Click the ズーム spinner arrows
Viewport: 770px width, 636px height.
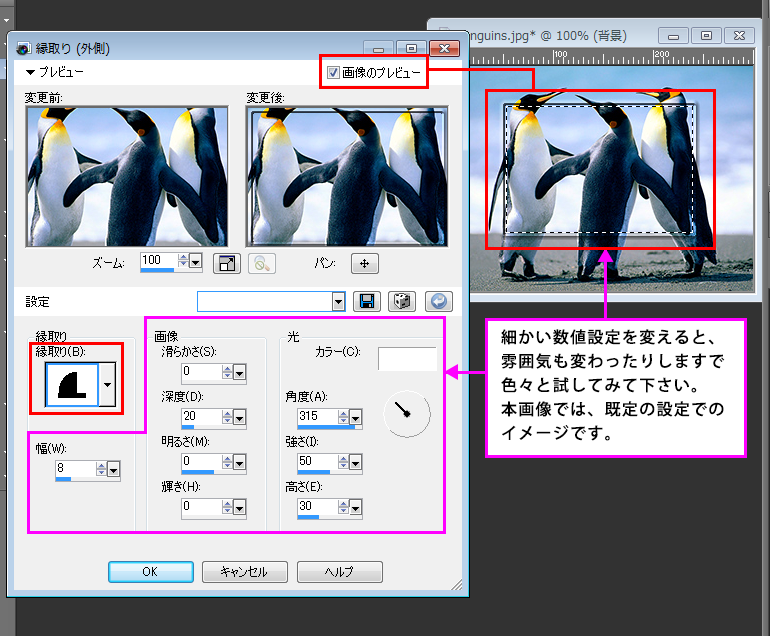[181, 261]
